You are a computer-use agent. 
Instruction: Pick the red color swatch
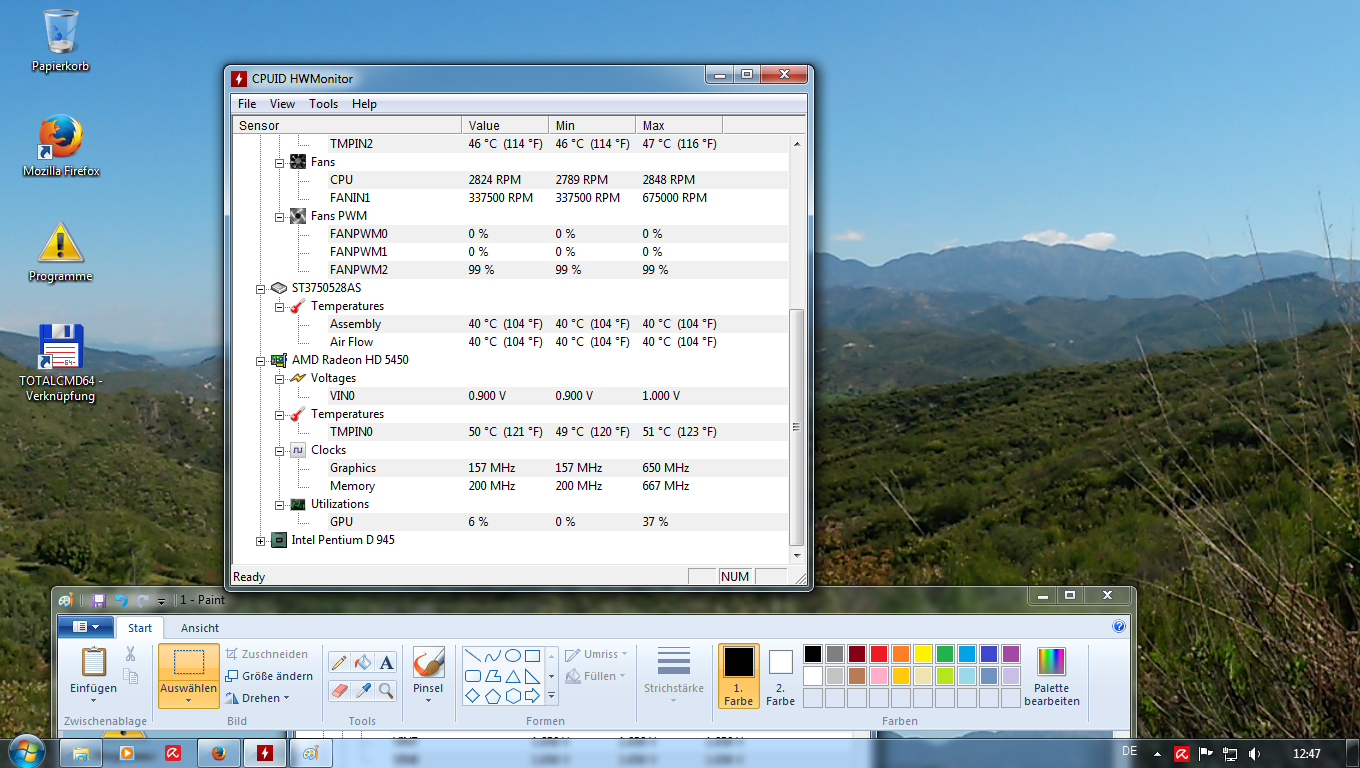click(x=879, y=654)
